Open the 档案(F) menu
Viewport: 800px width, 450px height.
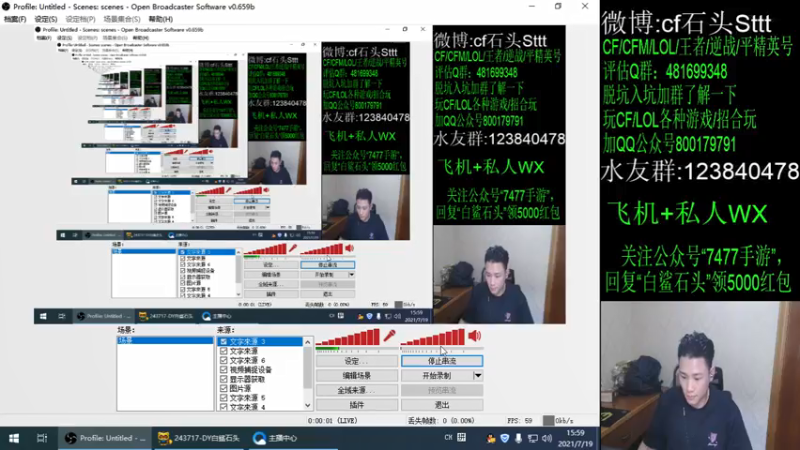[x=15, y=19]
